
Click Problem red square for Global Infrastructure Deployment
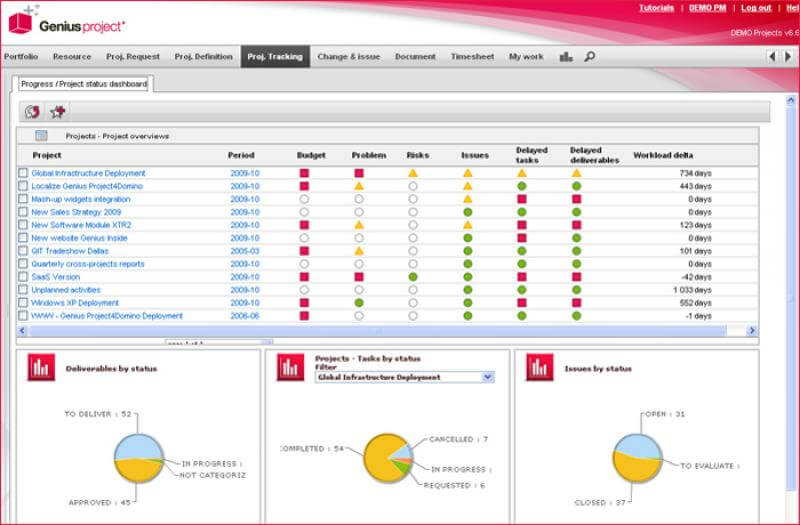[x=359, y=173]
